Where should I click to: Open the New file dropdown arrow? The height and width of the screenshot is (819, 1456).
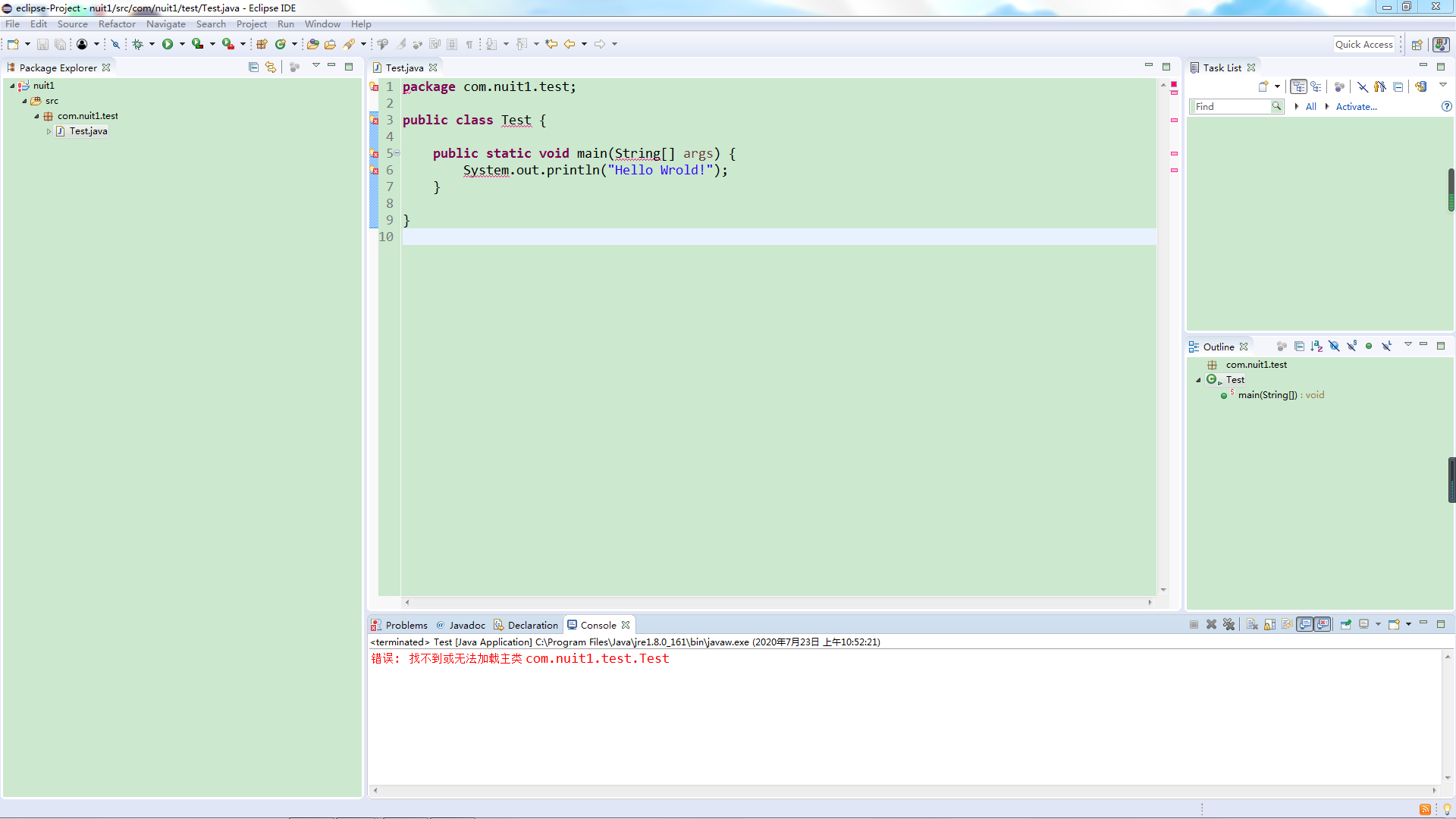27,44
